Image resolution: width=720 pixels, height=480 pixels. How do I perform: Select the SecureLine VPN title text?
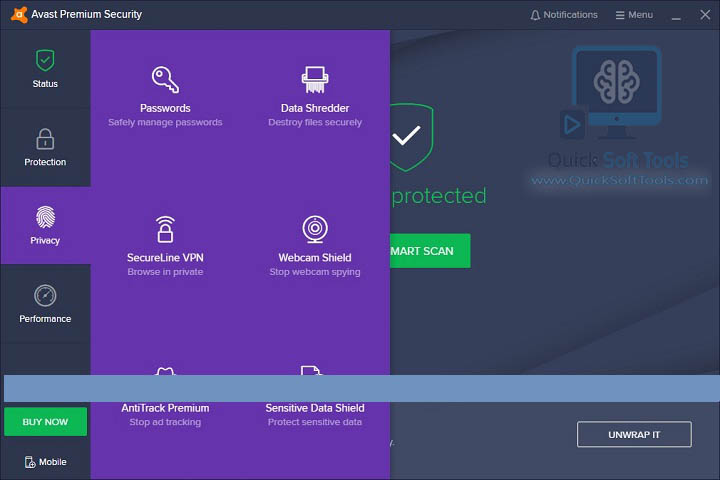tap(165, 258)
